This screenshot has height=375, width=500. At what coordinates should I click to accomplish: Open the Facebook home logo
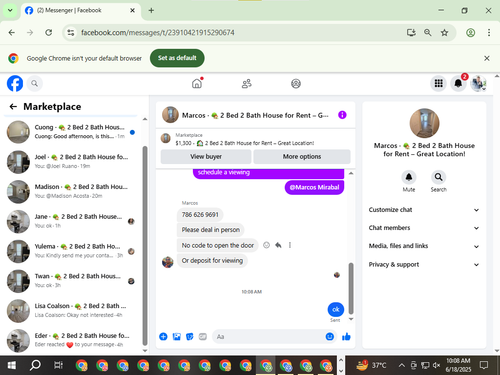pos(15,83)
